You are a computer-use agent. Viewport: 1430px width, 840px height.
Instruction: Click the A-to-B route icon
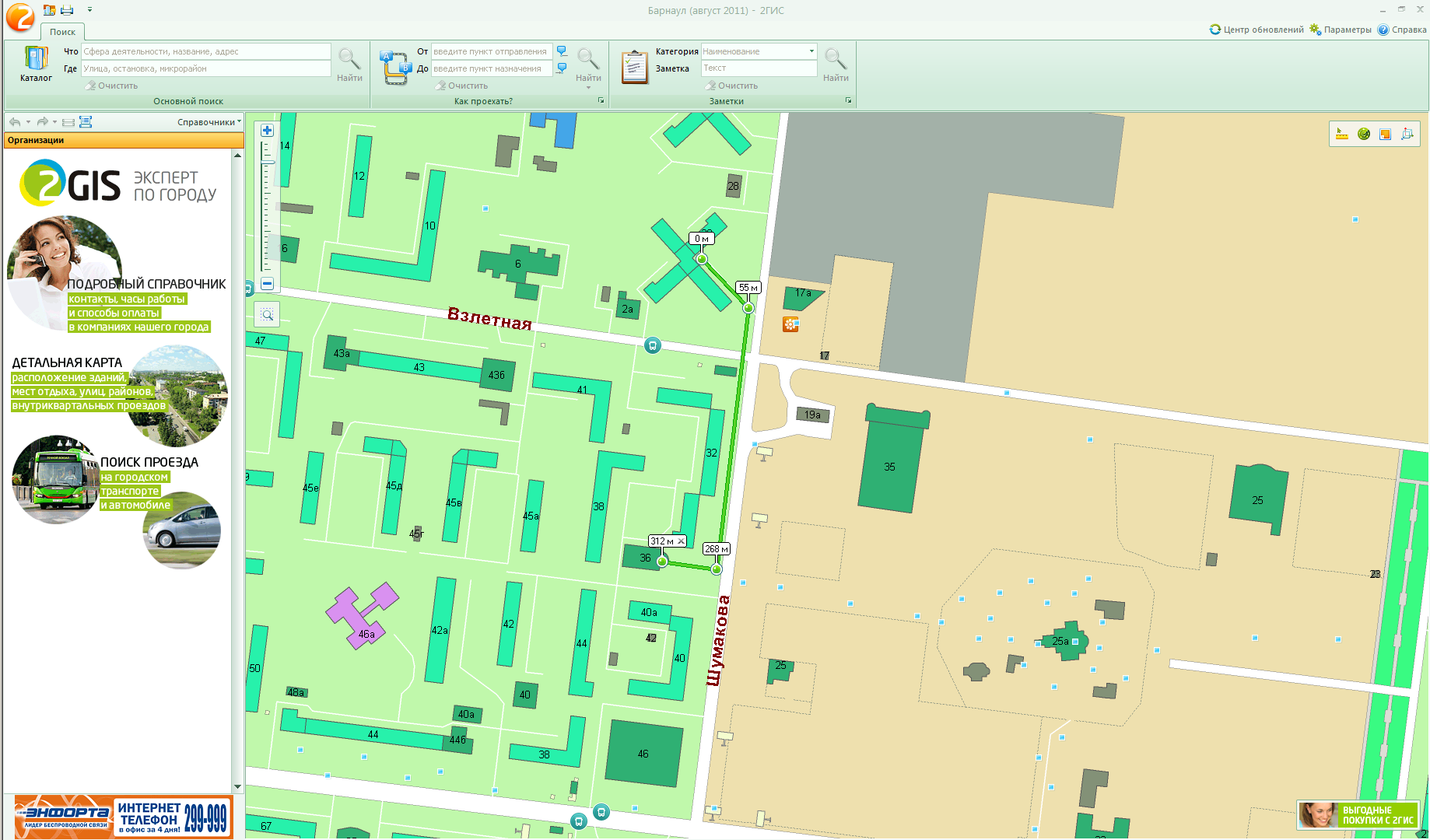pyautogui.click(x=394, y=67)
